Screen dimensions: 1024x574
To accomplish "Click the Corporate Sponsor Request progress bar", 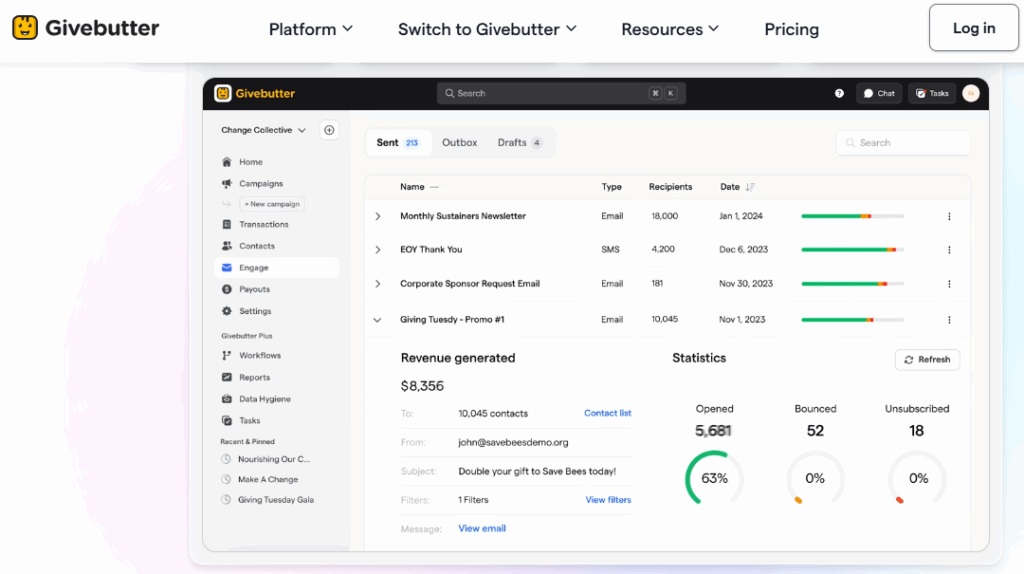I will [852, 284].
